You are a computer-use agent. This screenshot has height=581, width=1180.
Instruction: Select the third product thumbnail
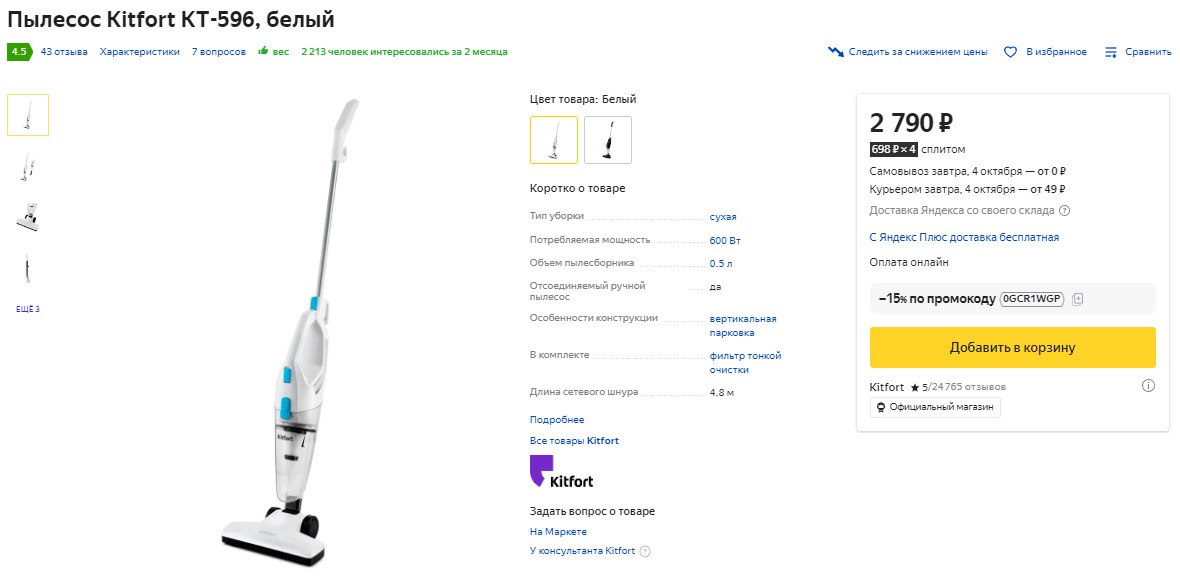[x=28, y=217]
